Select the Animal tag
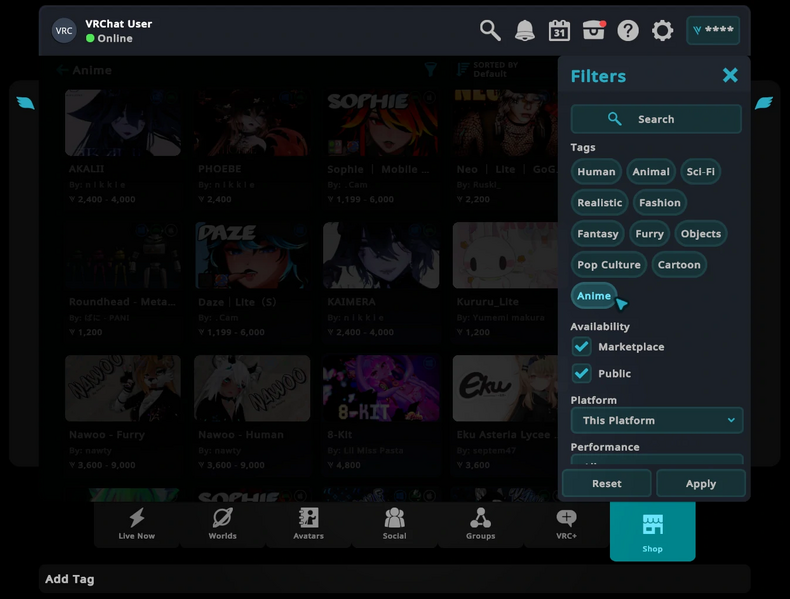This screenshot has width=790, height=599. point(651,172)
